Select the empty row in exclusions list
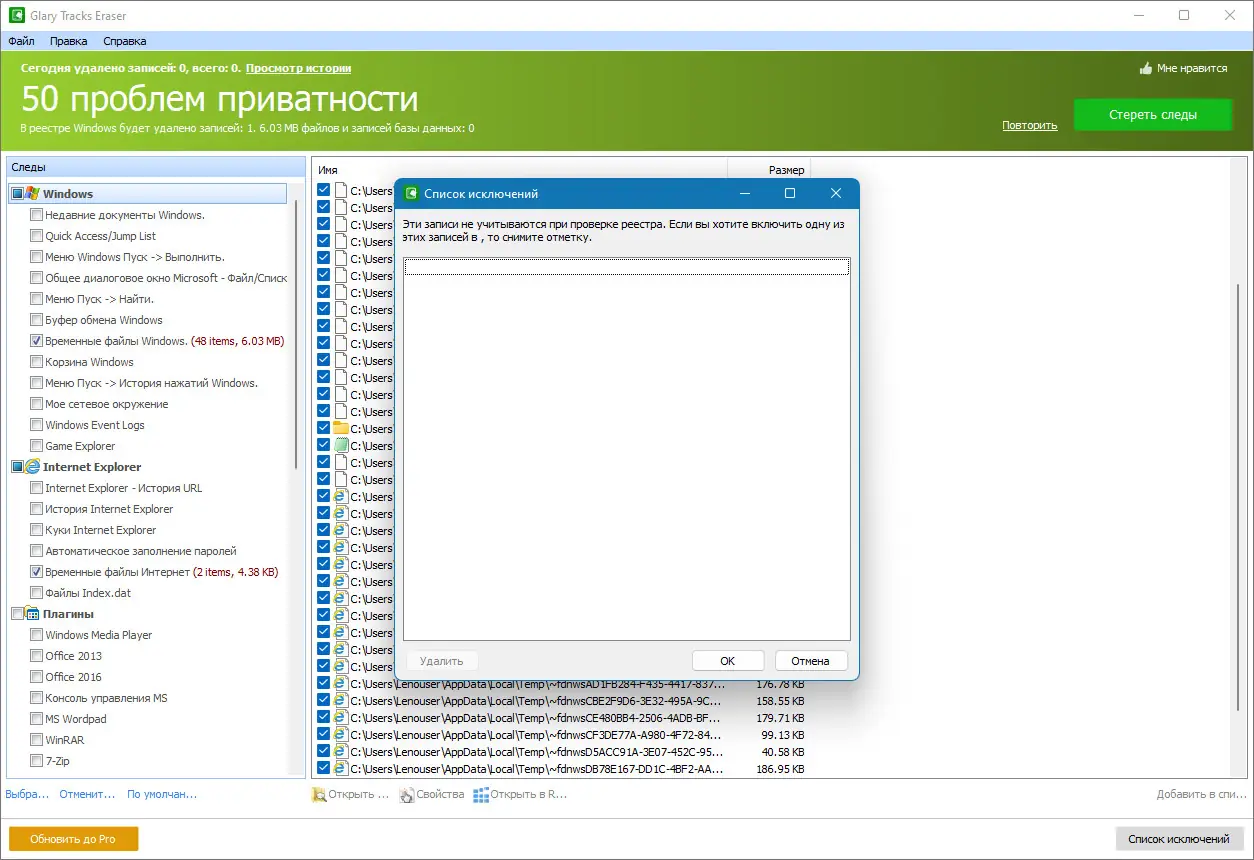The height and width of the screenshot is (860, 1254). coord(627,266)
